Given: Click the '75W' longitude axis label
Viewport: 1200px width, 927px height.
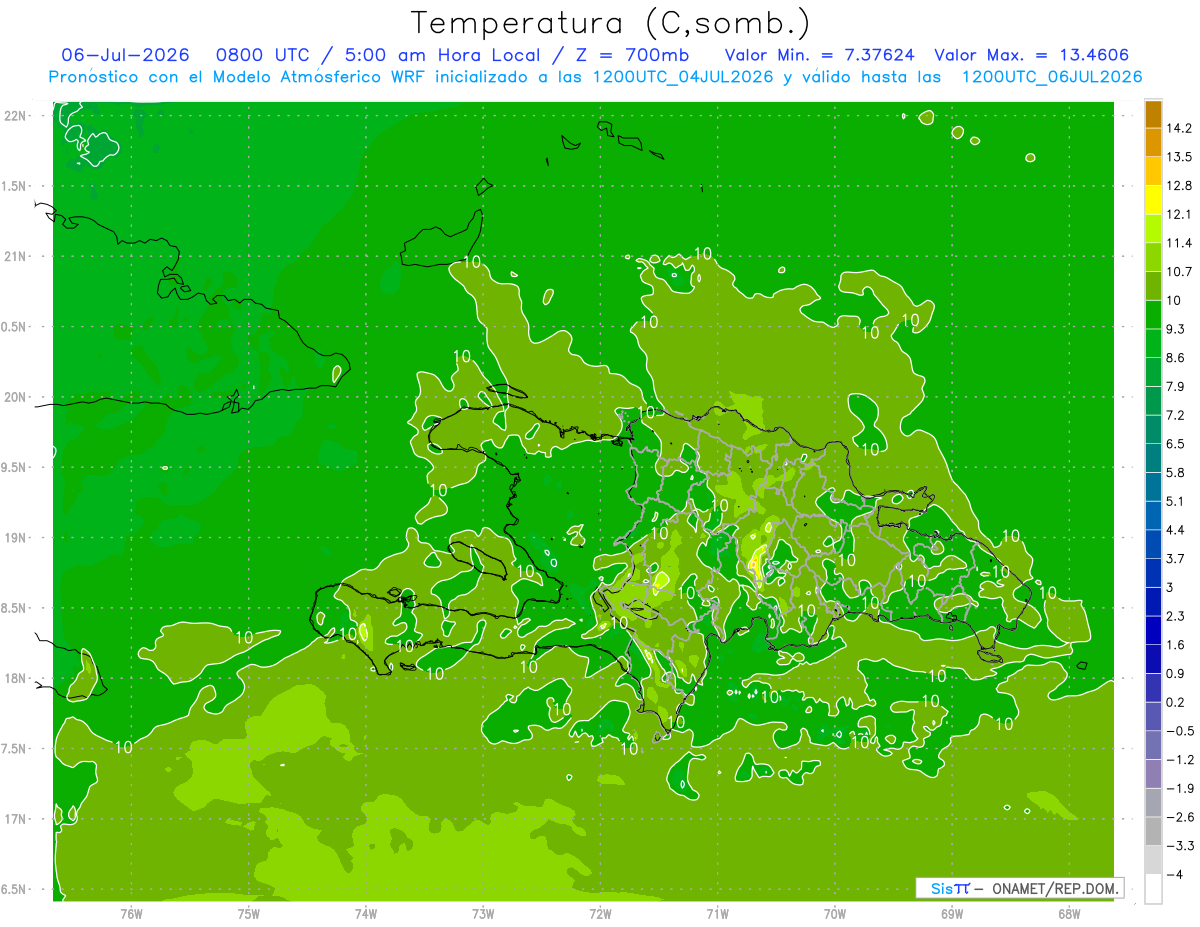Looking at the screenshot, I should tap(248, 913).
